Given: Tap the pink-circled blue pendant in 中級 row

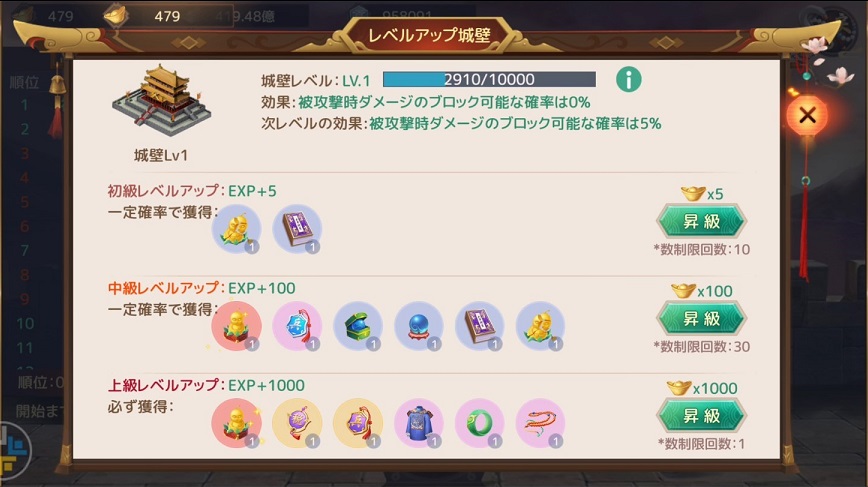Looking at the screenshot, I should tap(297, 327).
